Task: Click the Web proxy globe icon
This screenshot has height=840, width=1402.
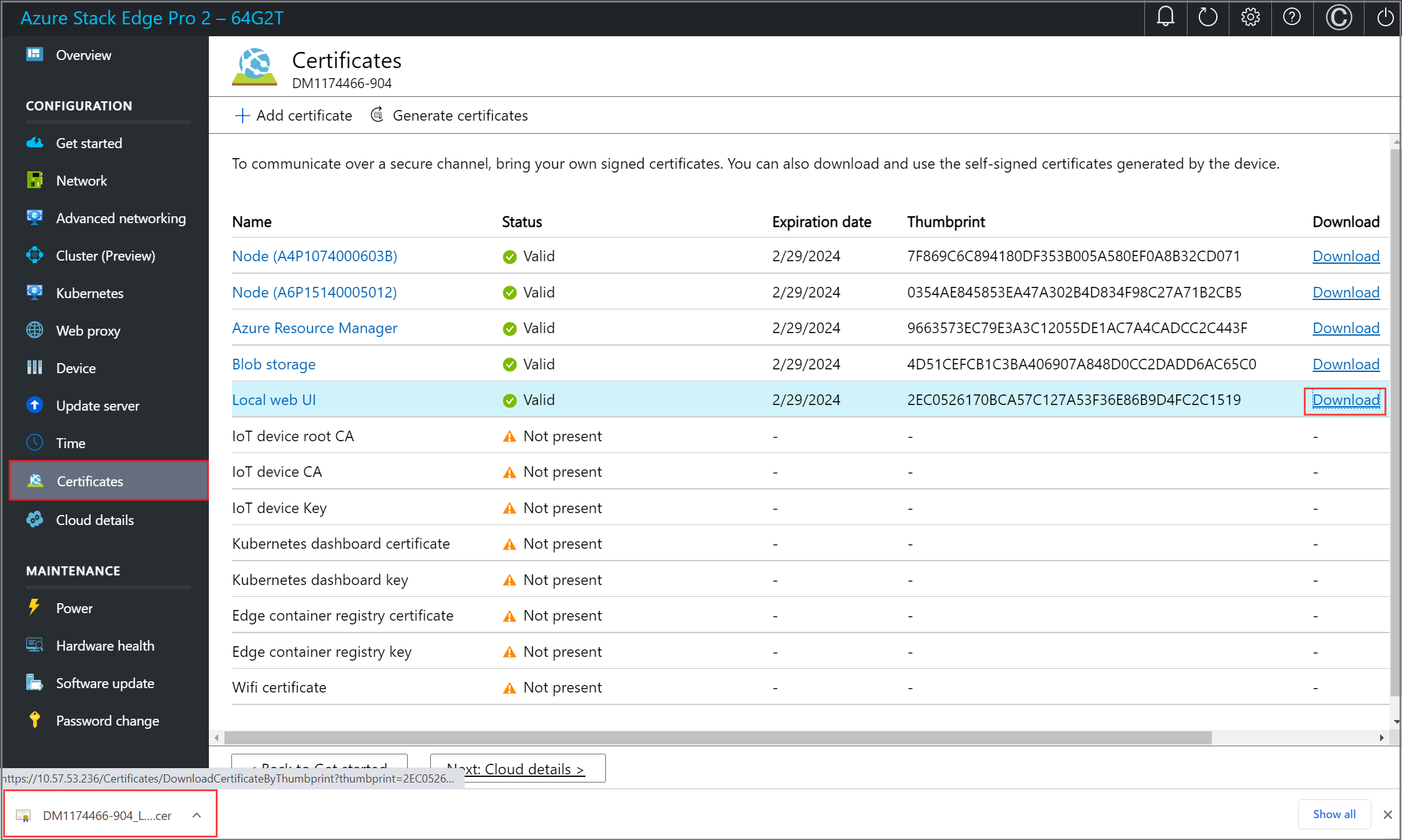Action: [34, 330]
